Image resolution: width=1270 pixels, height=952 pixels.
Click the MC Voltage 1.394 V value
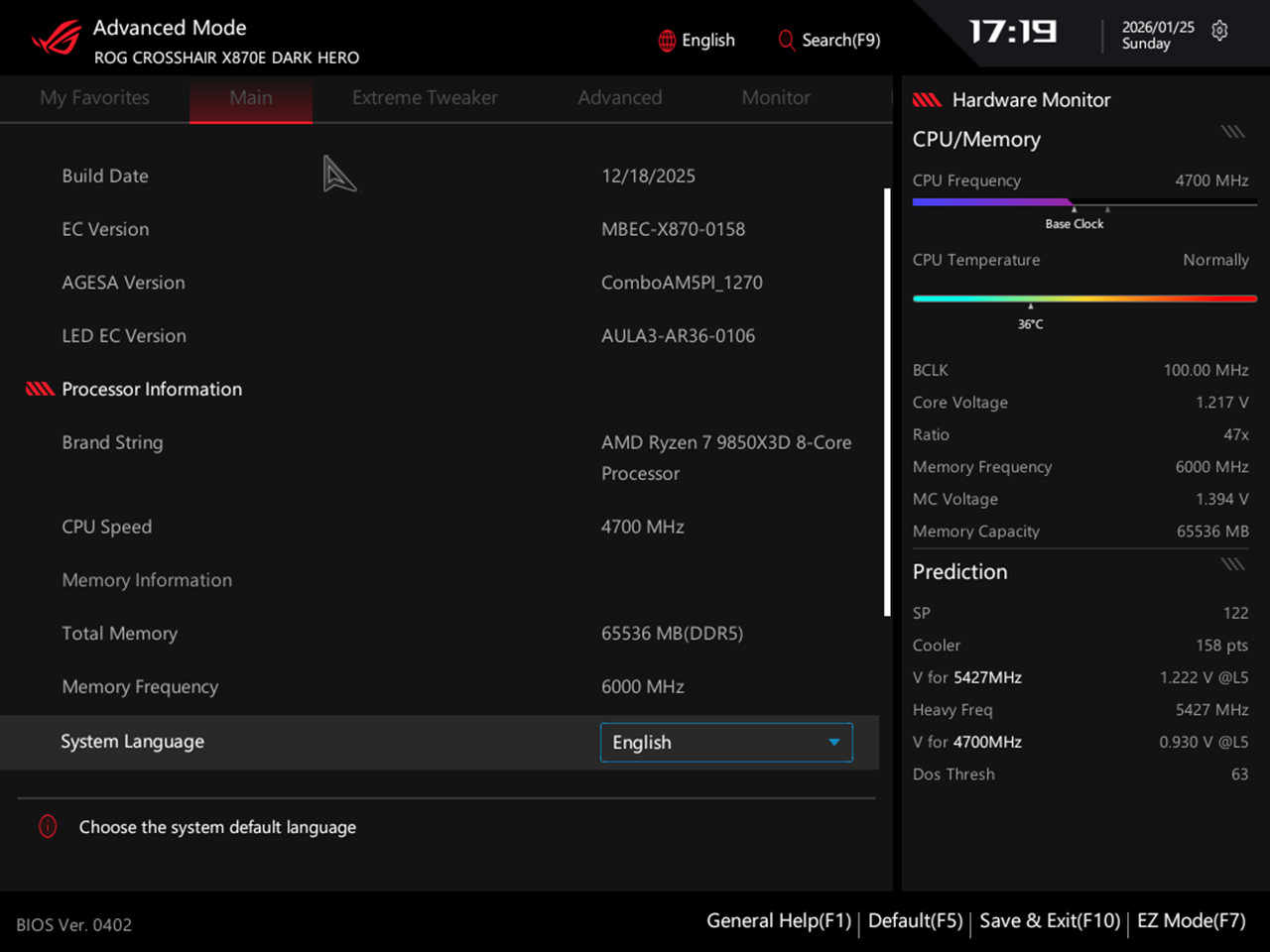point(1221,499)
